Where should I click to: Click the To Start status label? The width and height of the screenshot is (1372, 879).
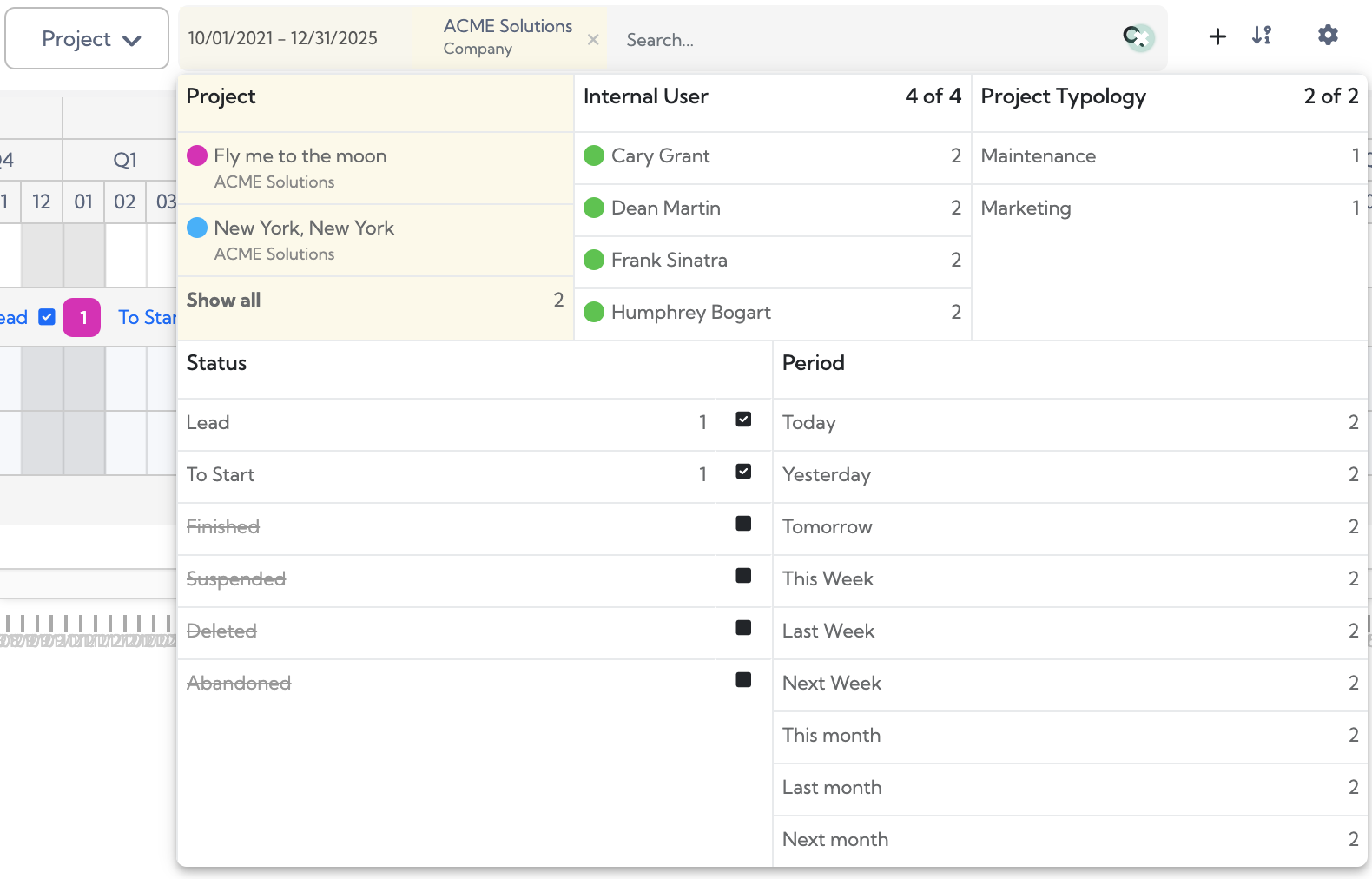(221, 475)
